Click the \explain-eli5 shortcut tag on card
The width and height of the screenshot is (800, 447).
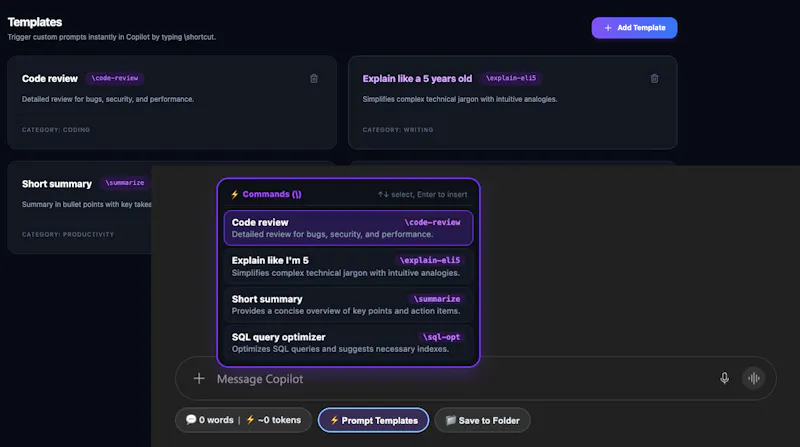click(511, 78)
